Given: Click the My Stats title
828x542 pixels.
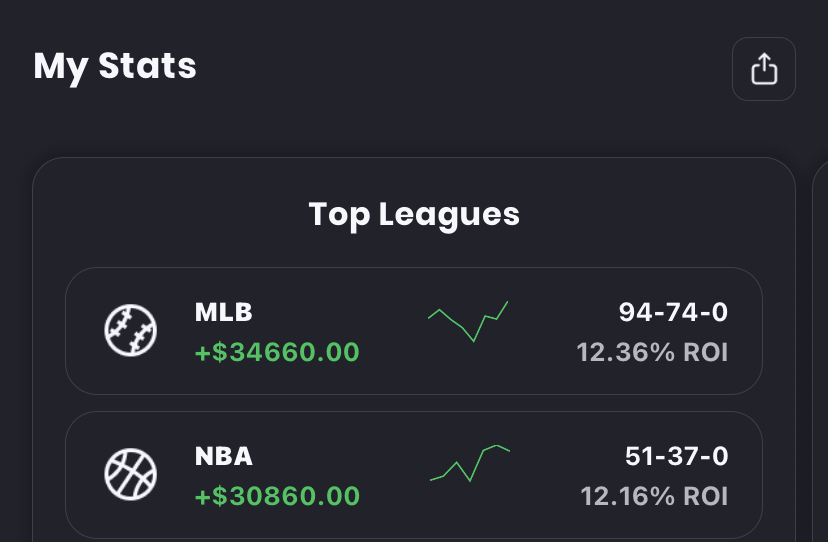Looking at the screenshot, I should coord(115,67).
